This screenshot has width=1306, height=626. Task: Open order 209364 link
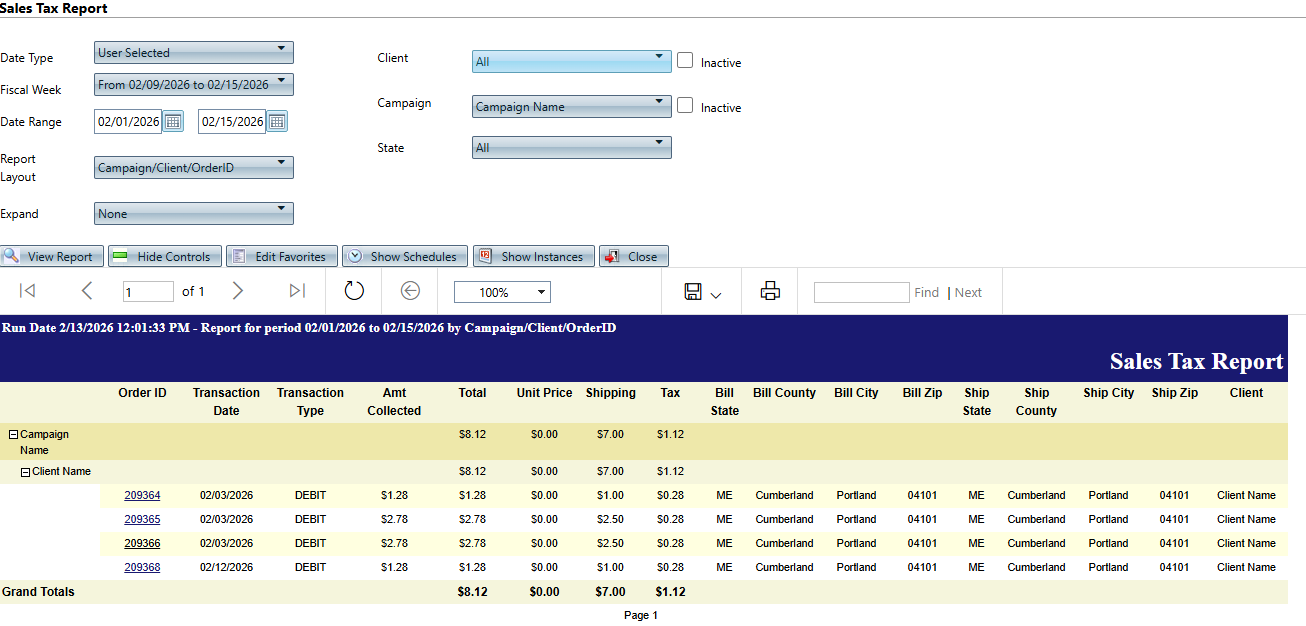pos(142,495)
